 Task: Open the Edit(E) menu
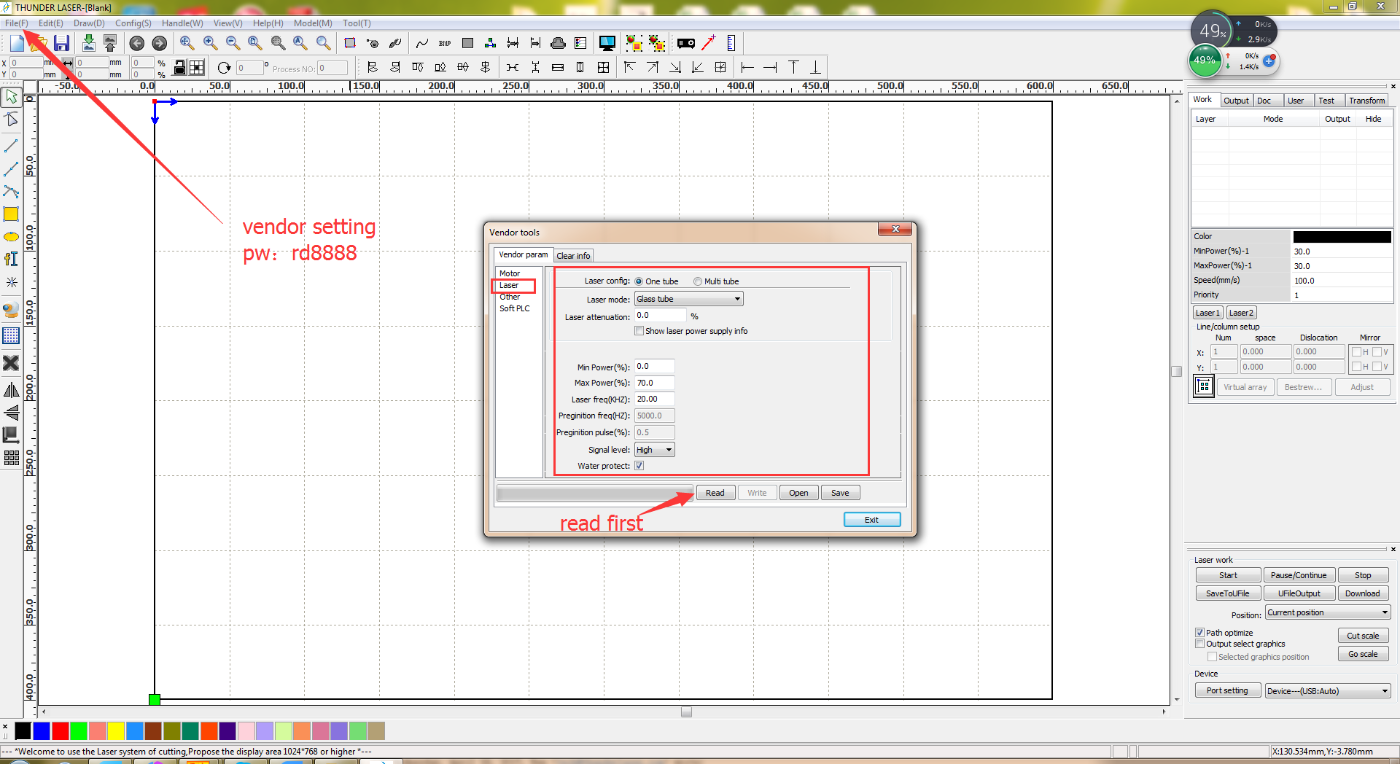coord(51,22)
